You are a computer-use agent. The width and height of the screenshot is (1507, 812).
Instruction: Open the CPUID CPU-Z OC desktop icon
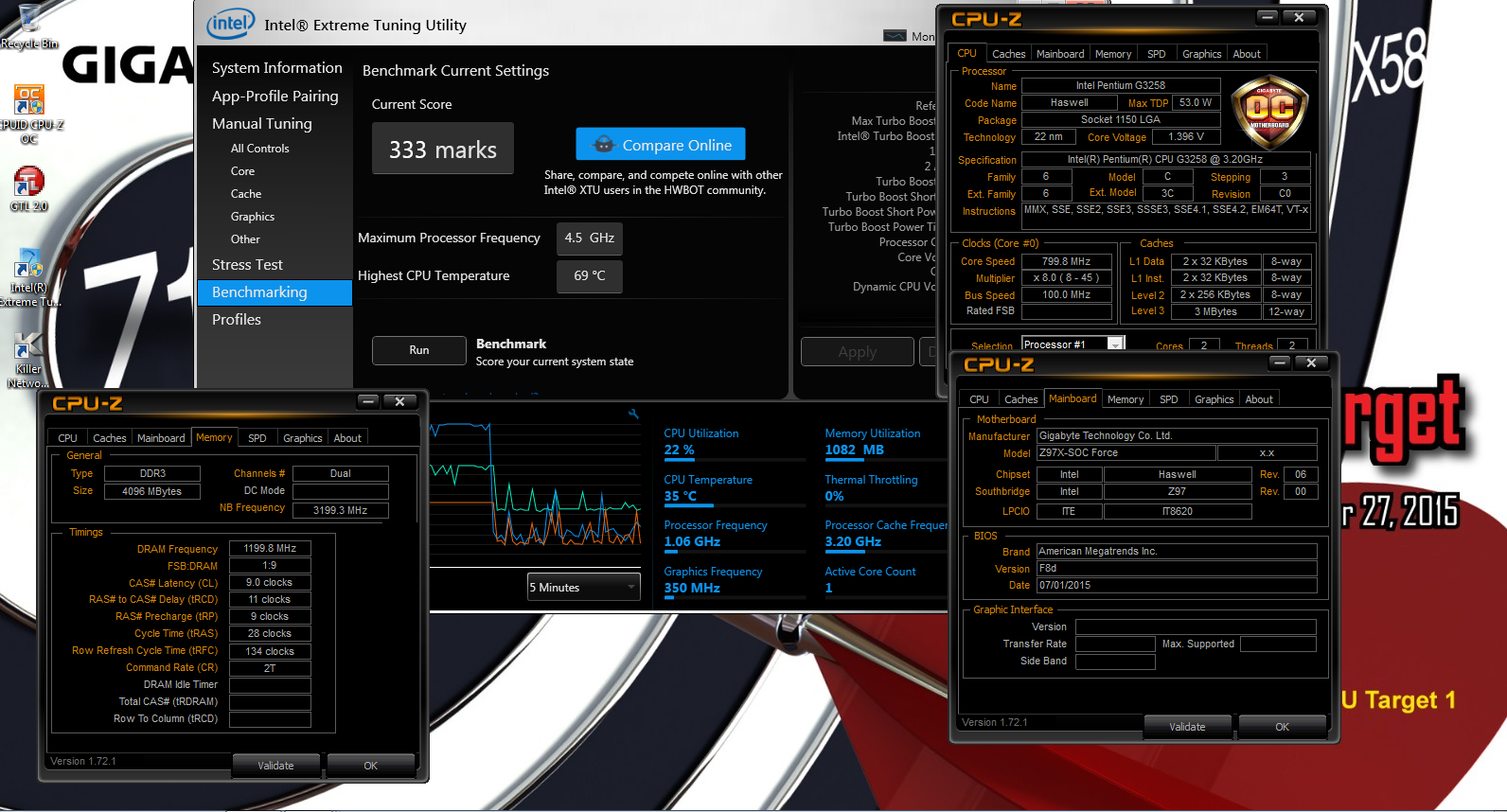(29, 114)
